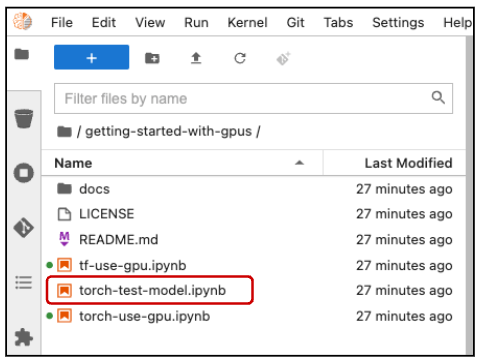Open Running Terminals and Kernels panel

(x=23, y=173)
